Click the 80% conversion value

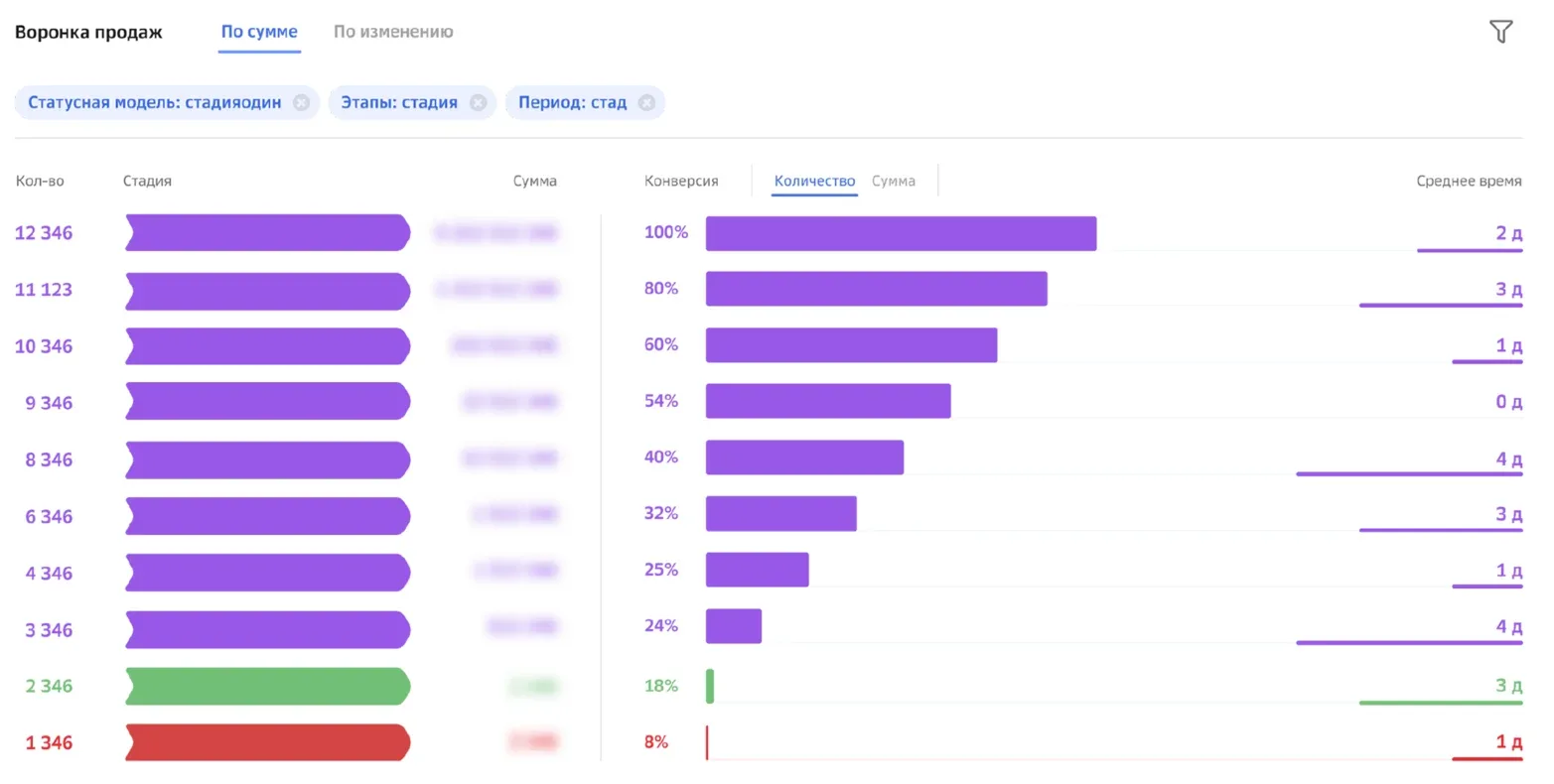point(661,289)
